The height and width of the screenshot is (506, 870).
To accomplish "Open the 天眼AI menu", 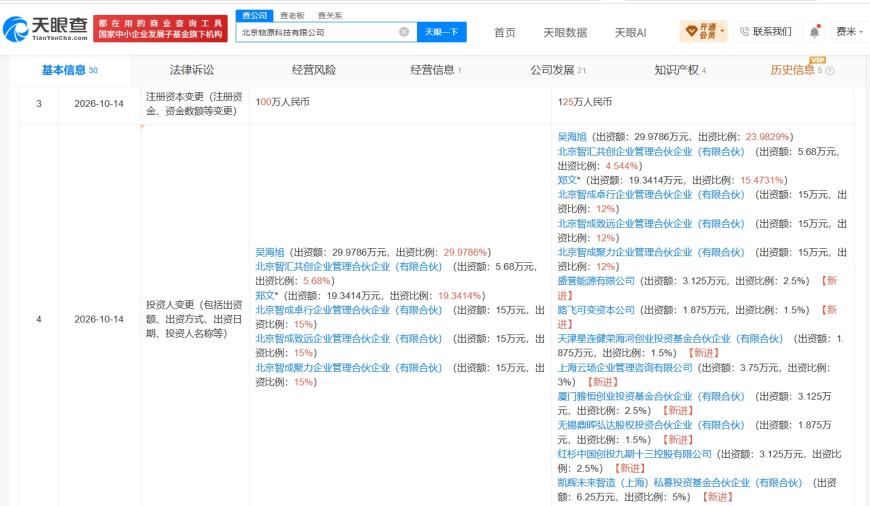I will pyautogui.click(x=630, y=32).
